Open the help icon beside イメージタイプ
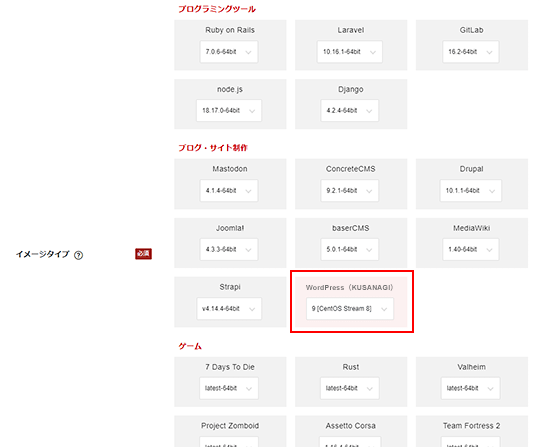Screen dimensions: 550x447 coord(79,255)
